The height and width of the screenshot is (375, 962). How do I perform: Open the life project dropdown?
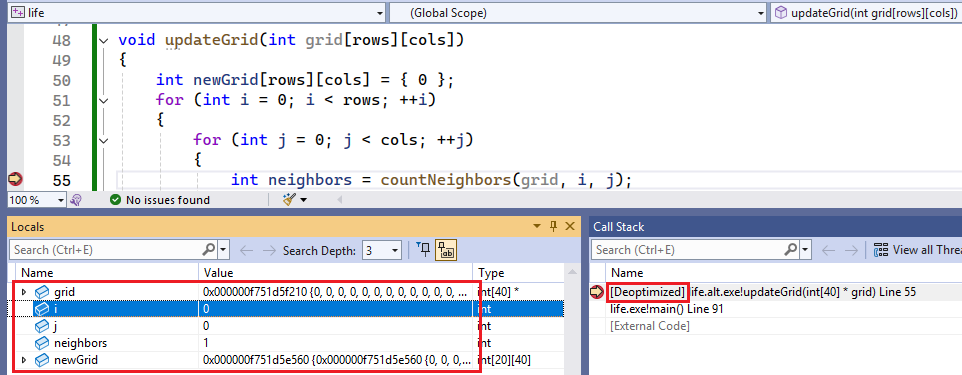[381, 12]
